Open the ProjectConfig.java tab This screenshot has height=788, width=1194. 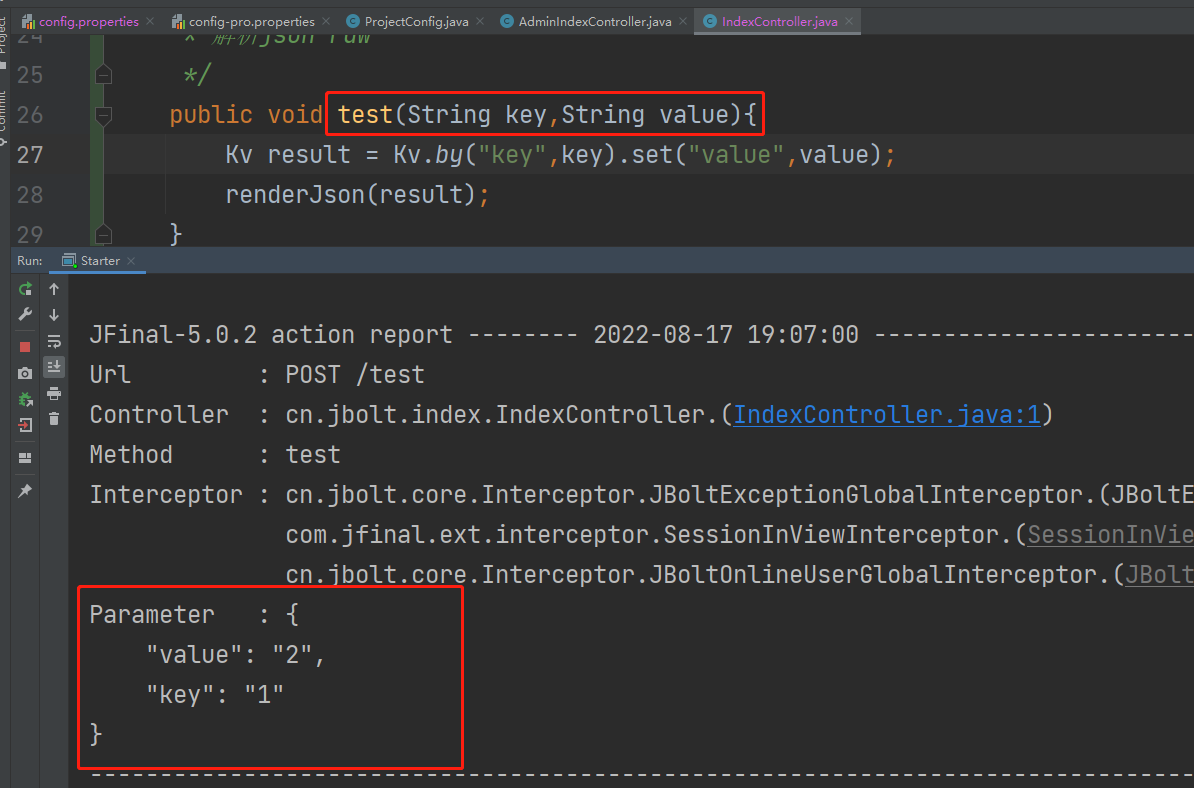pyautogui.click(x=417, y=21)
